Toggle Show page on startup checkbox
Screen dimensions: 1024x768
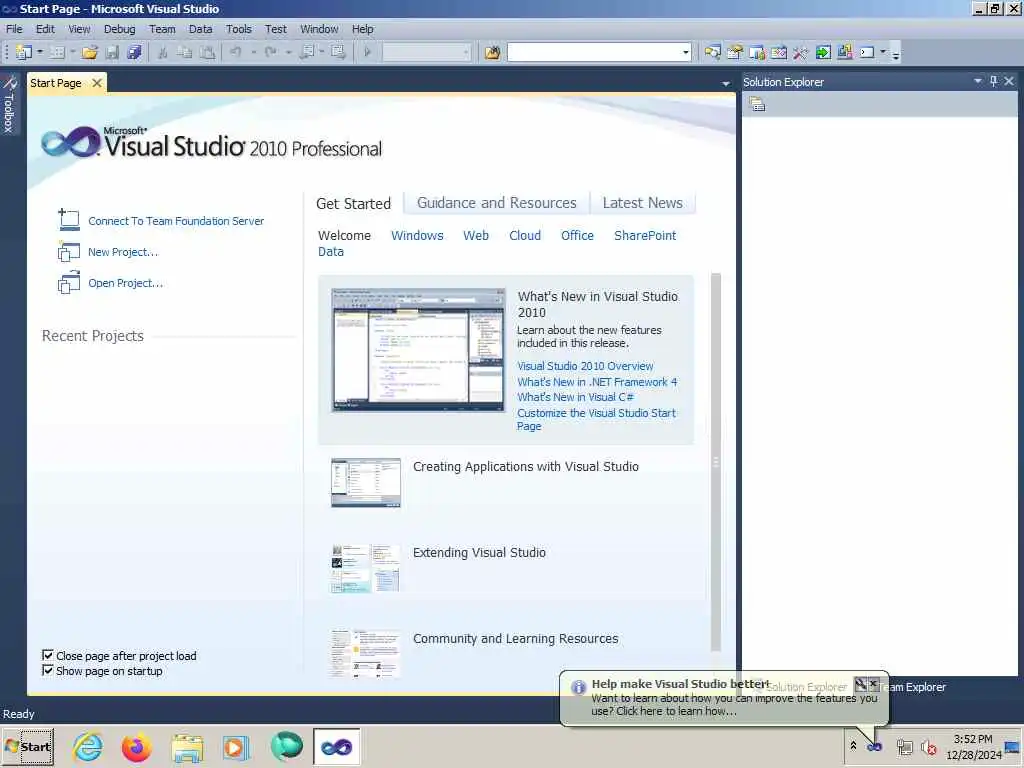48,671
